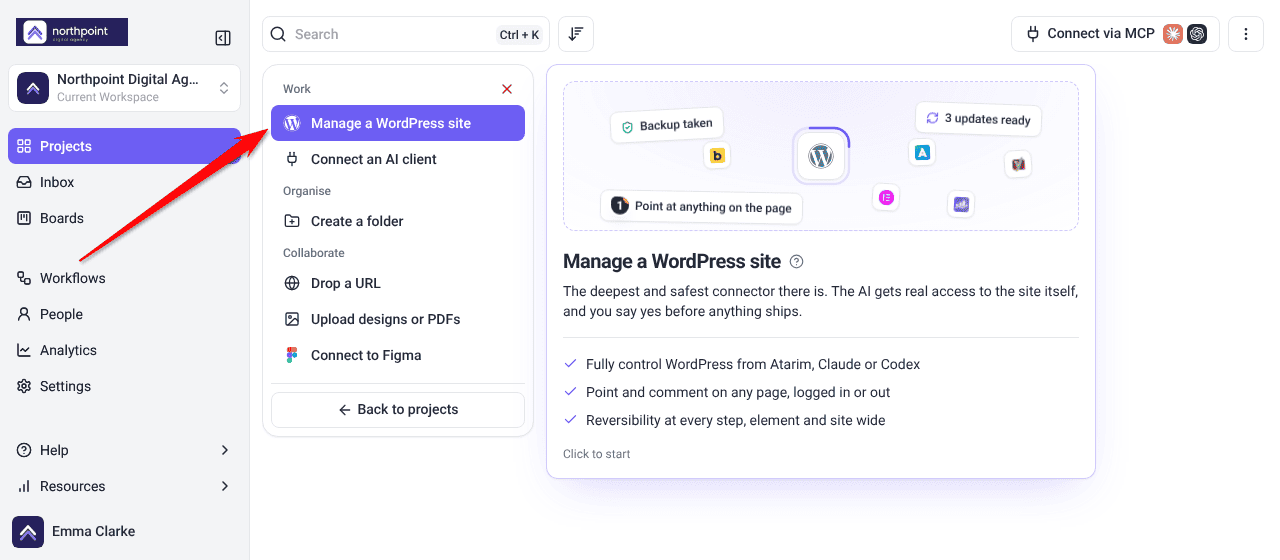
Task: Click the Claude icon in Connect via MCP
Action: (x=1173, y=34)
